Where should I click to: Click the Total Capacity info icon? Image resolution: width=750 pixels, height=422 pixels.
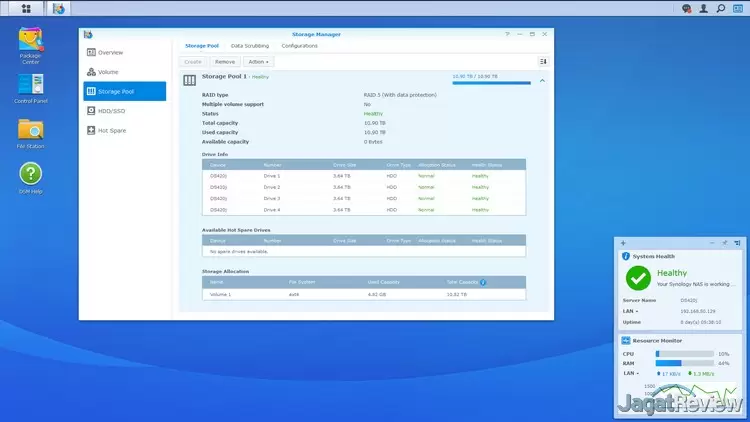(x=483, y=282)
